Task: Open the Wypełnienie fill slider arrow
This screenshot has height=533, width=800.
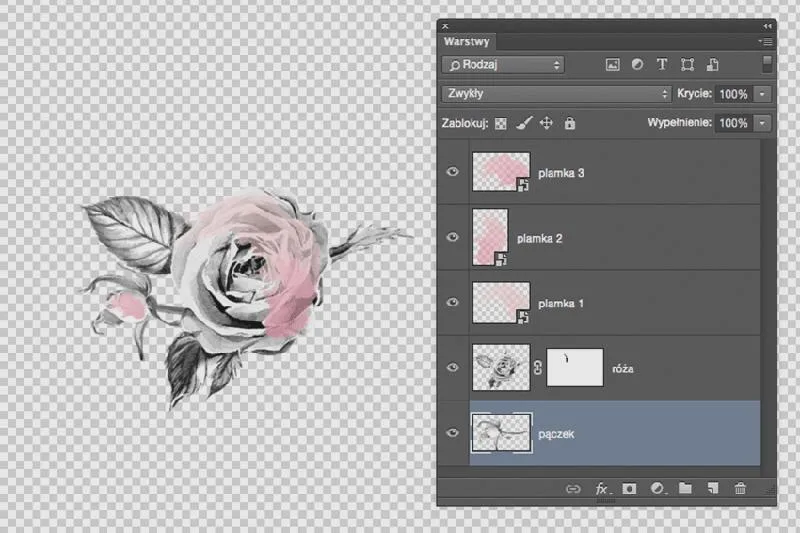Action: (x=762, y=123)
